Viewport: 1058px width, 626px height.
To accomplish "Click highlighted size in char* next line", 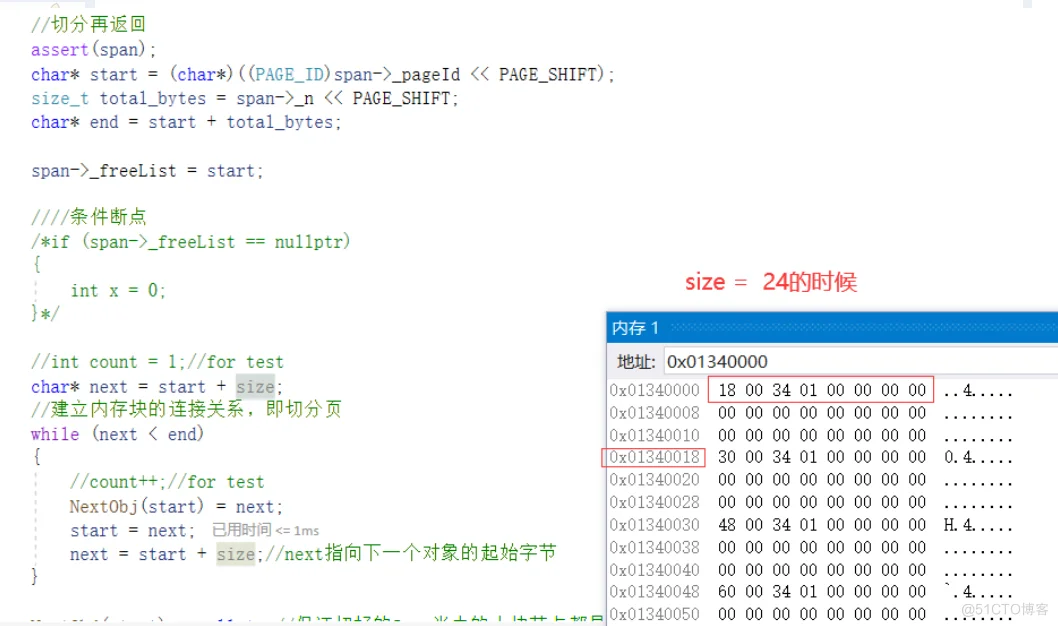I will click(255, 387).
